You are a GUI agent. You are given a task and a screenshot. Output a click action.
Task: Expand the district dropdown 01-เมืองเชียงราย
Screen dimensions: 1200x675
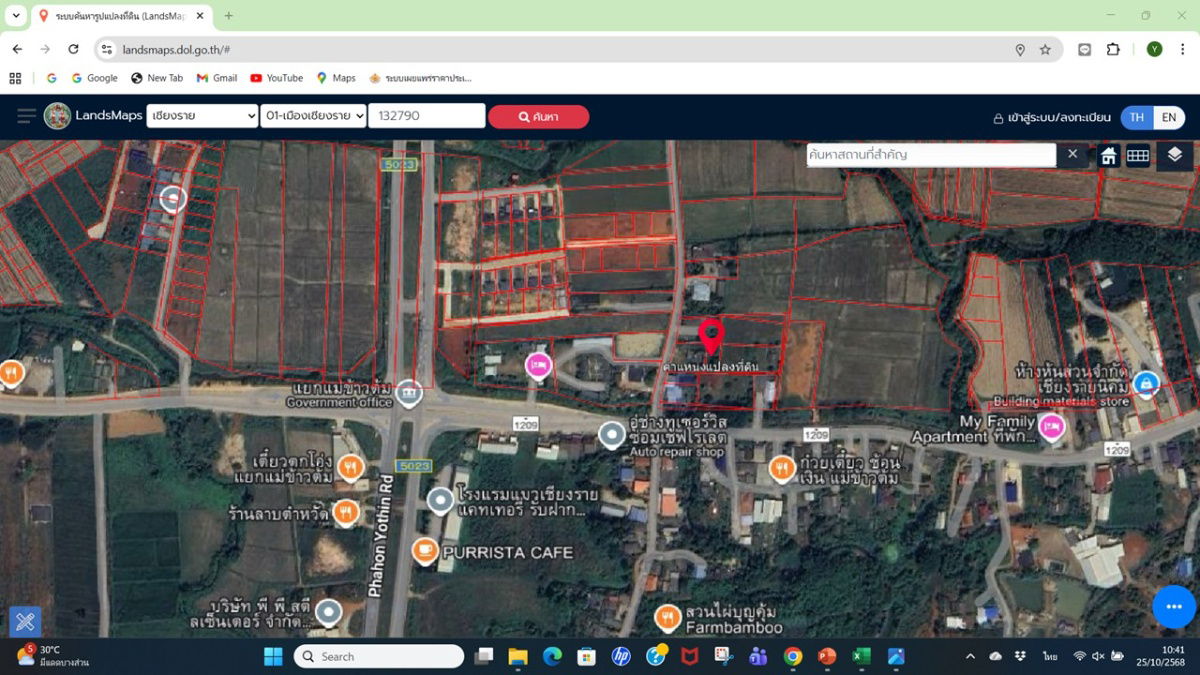point(313,116)
